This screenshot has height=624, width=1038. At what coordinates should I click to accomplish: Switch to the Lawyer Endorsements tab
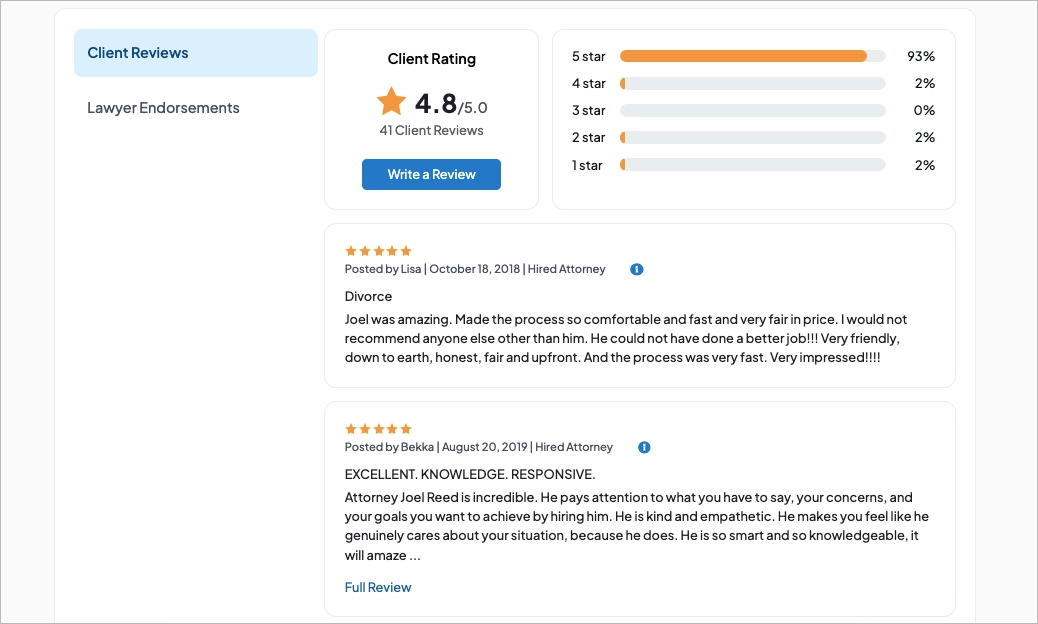[x=163, y=108]
